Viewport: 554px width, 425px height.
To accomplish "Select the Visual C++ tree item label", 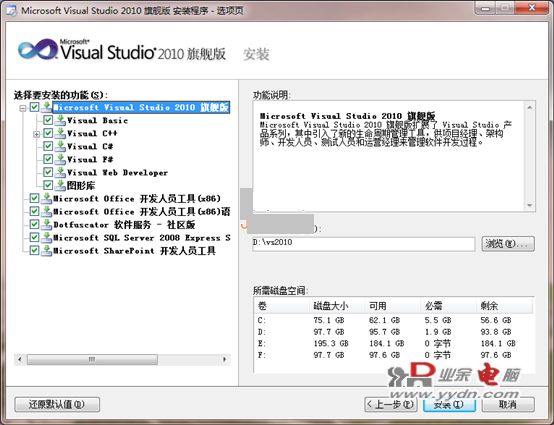I will [x=92, y=134].
